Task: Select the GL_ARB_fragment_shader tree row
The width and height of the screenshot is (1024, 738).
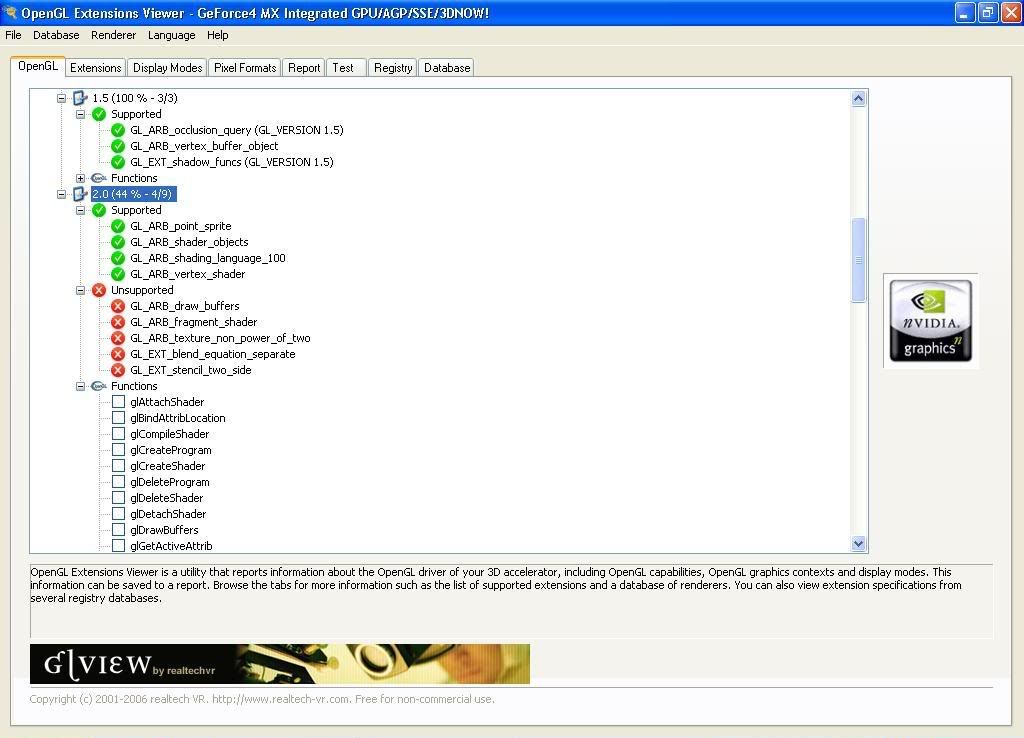Action: 193,322
